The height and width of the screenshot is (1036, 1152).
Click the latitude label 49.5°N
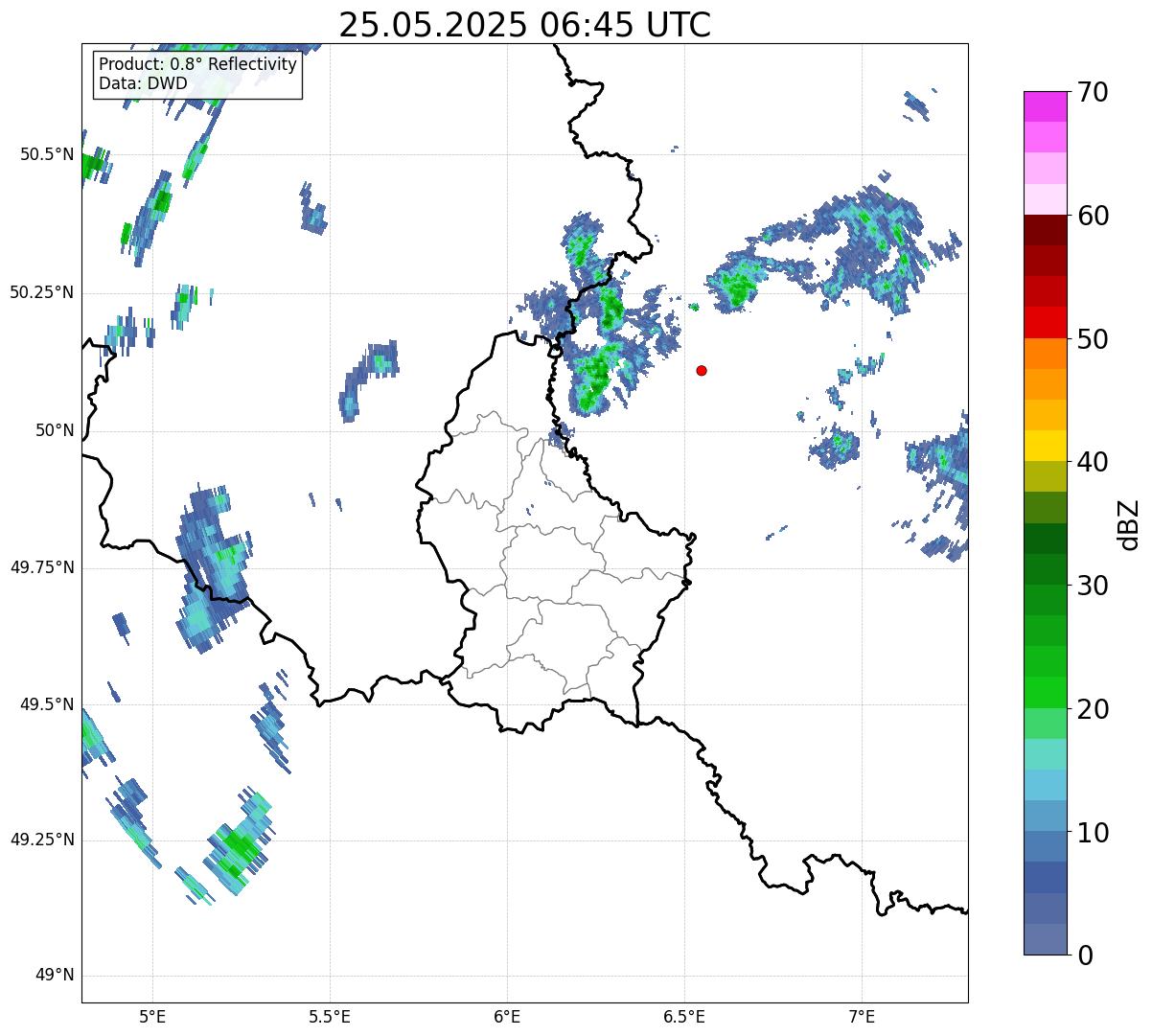click(46, 704)
